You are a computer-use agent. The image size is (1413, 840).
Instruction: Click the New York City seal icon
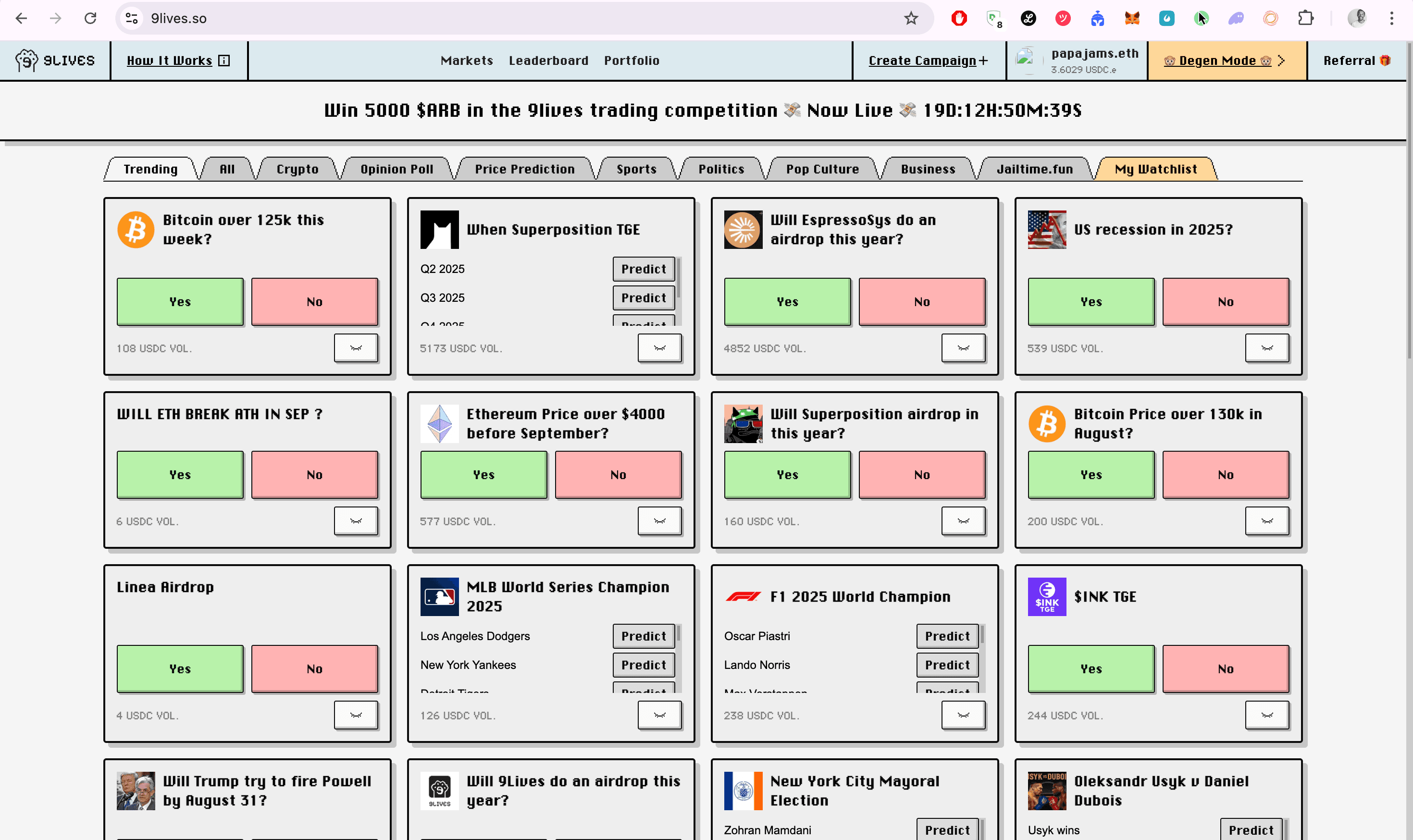coord(744,791)
